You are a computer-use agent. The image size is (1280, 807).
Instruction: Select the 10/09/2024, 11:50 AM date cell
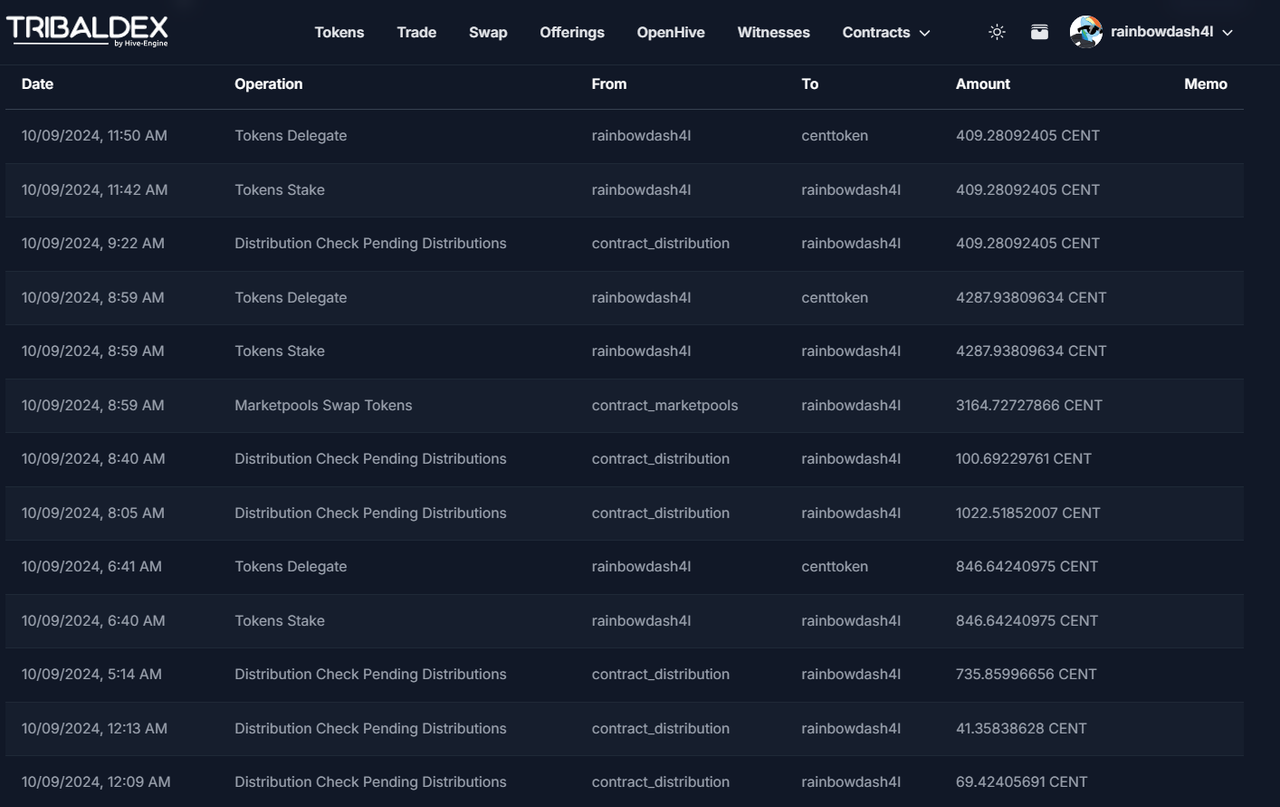[x=94, y=136]
